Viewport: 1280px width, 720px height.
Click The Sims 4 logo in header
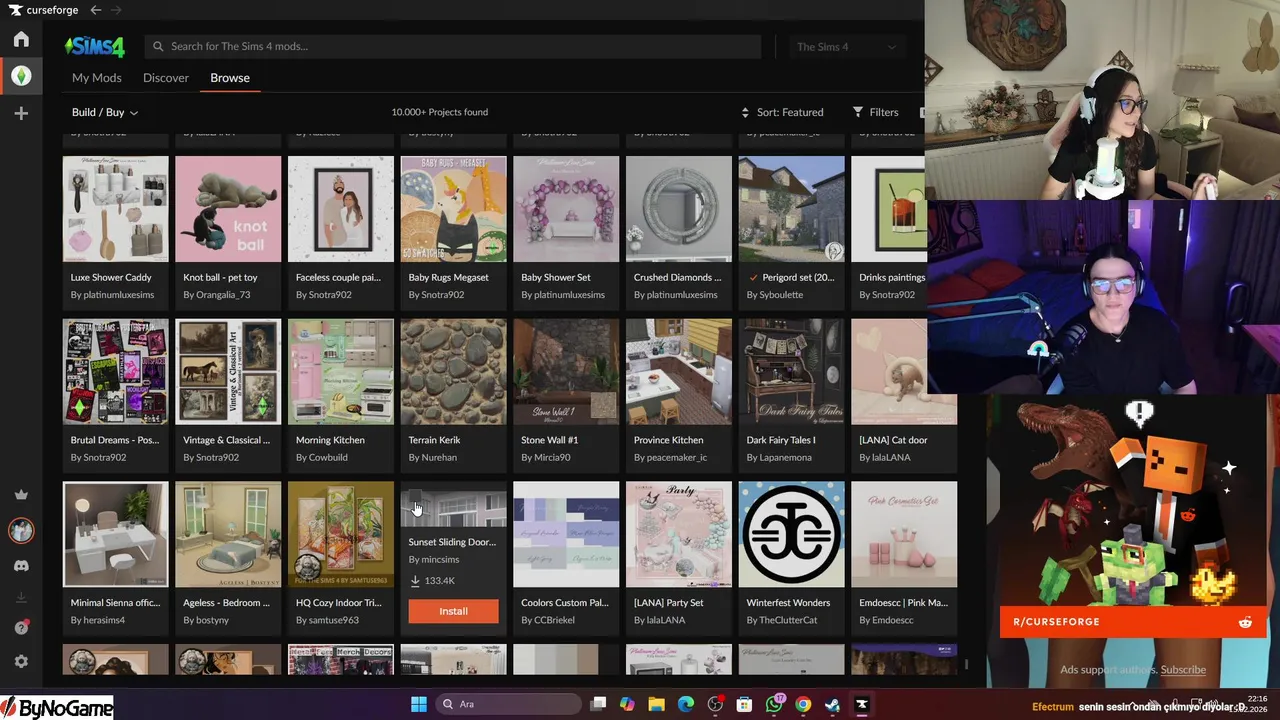click(x=95, y=47)
